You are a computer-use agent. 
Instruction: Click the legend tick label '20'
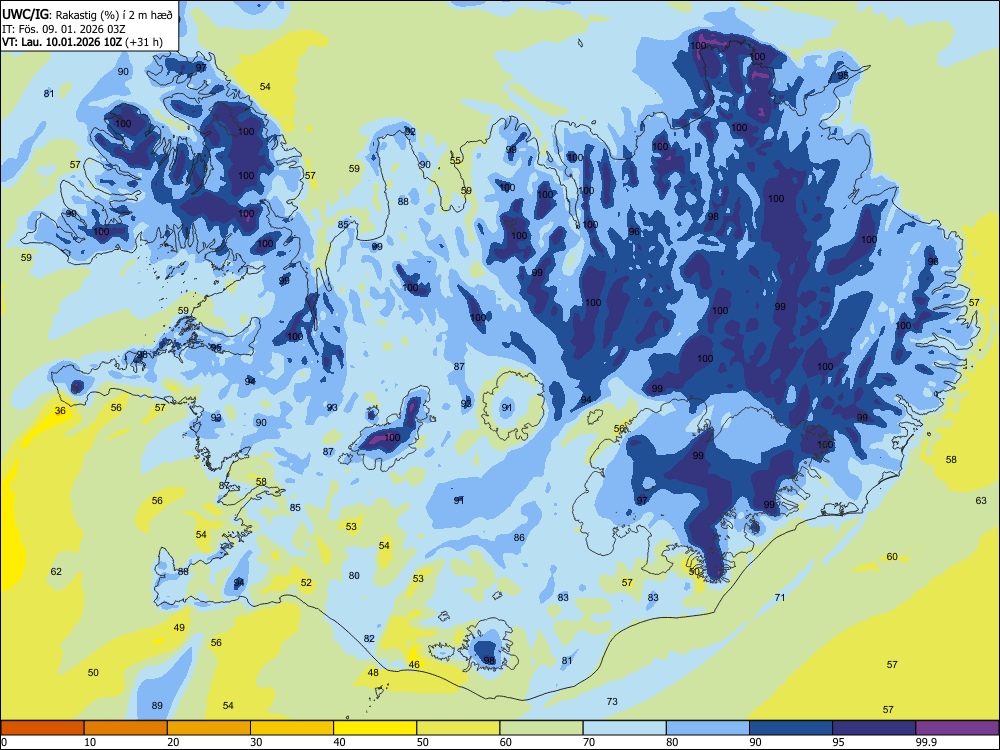(173, 742)
